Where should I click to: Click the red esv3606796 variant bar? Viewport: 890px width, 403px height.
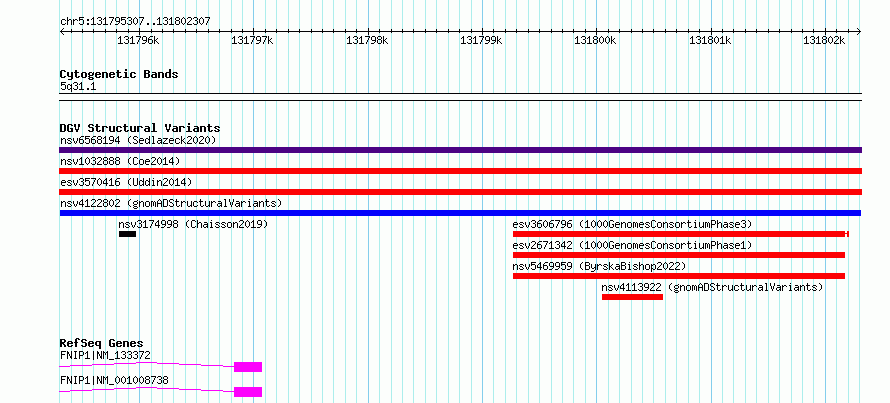point(681,234)
